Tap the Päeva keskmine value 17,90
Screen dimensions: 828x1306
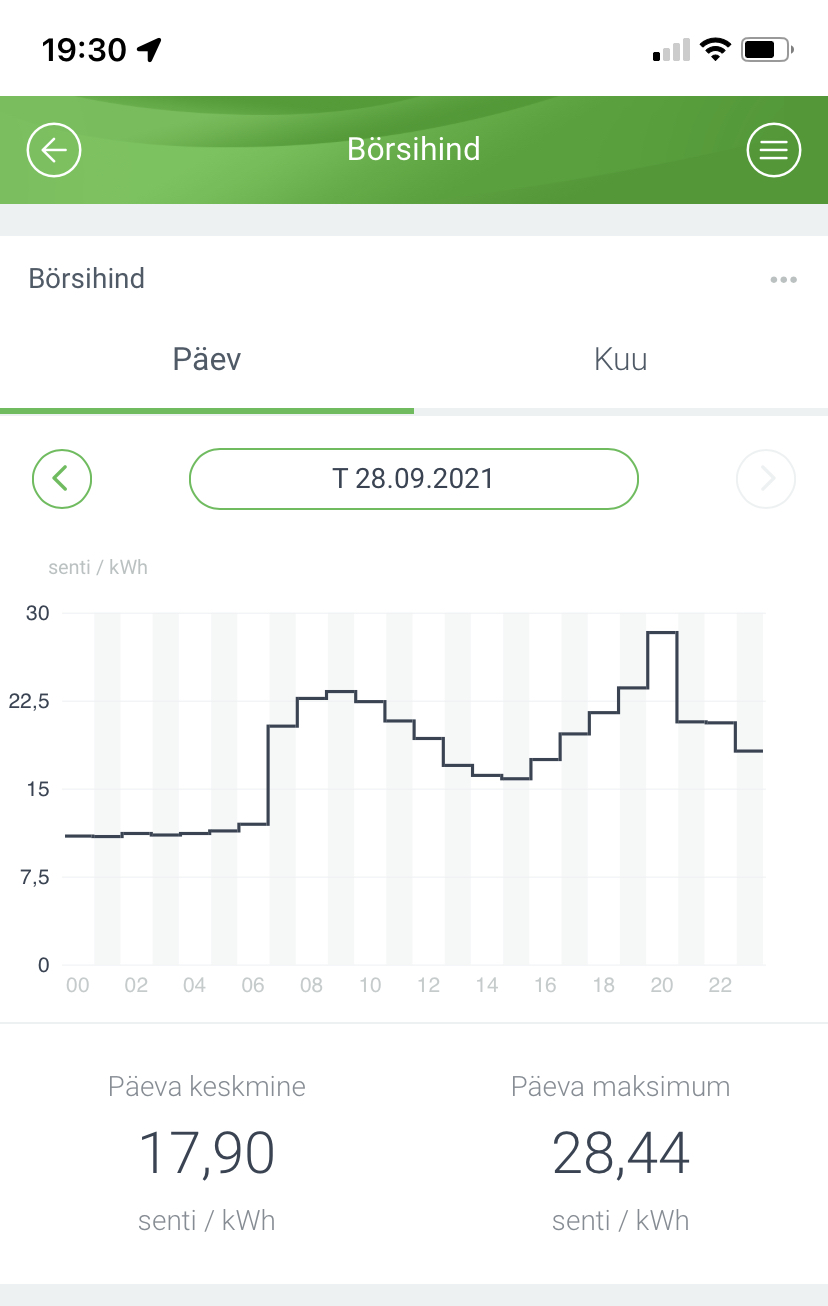click(207, 1153)
